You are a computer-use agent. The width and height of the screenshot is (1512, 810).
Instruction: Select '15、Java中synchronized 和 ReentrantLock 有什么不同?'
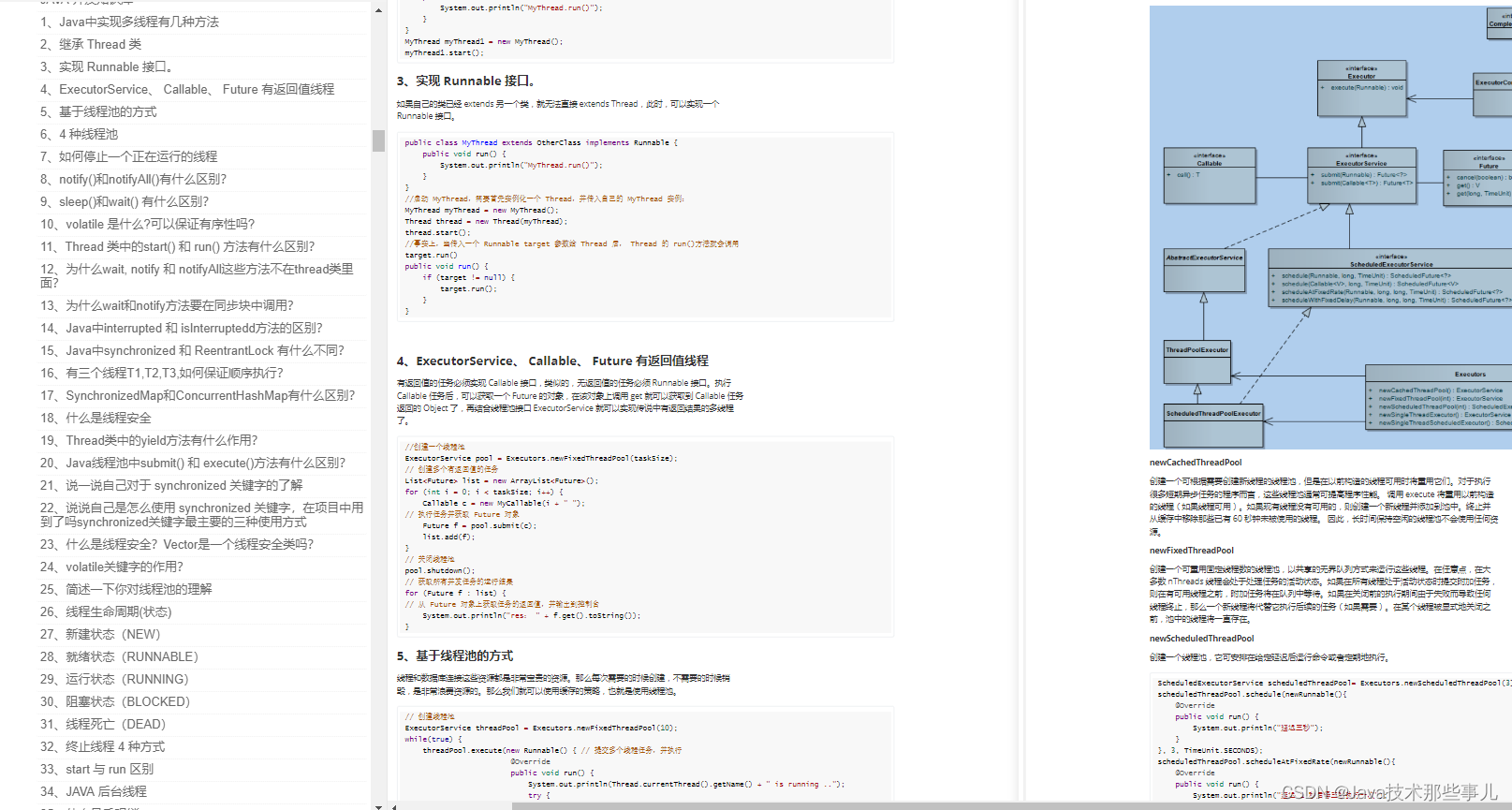[x=192, y=350]
